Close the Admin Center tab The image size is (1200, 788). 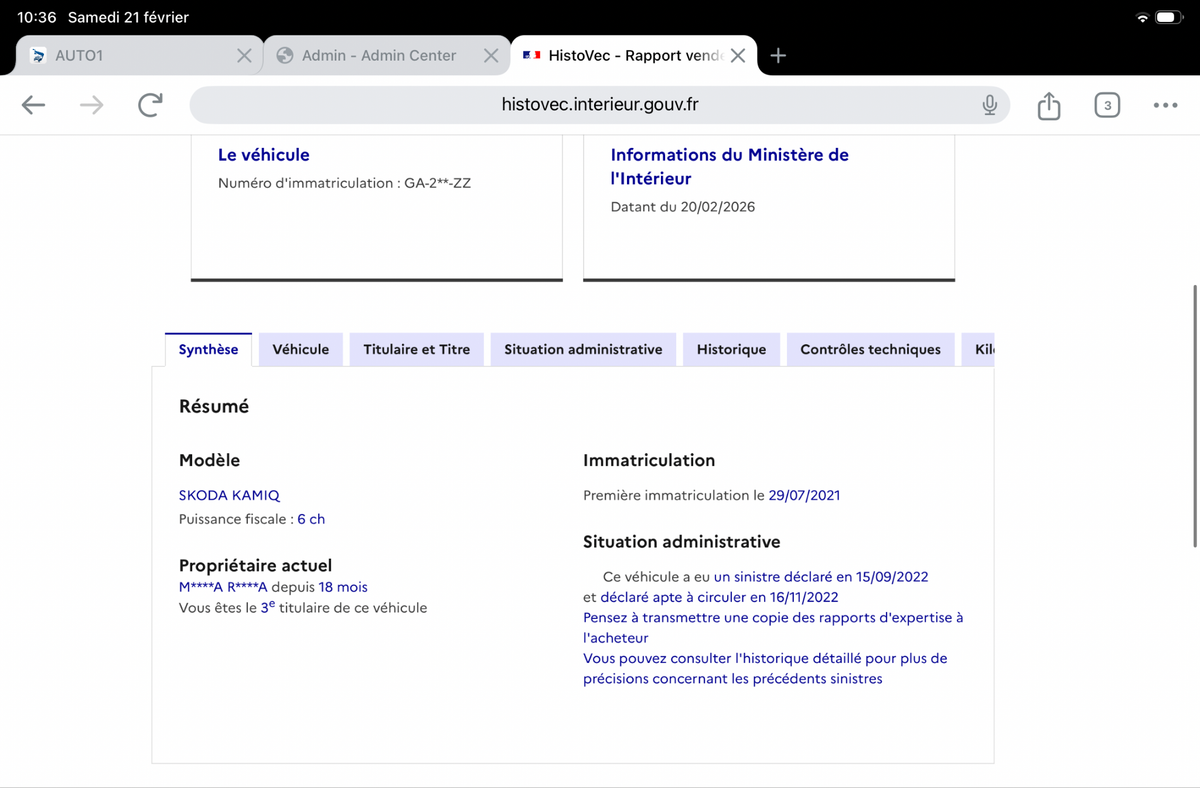click(491, 56)
